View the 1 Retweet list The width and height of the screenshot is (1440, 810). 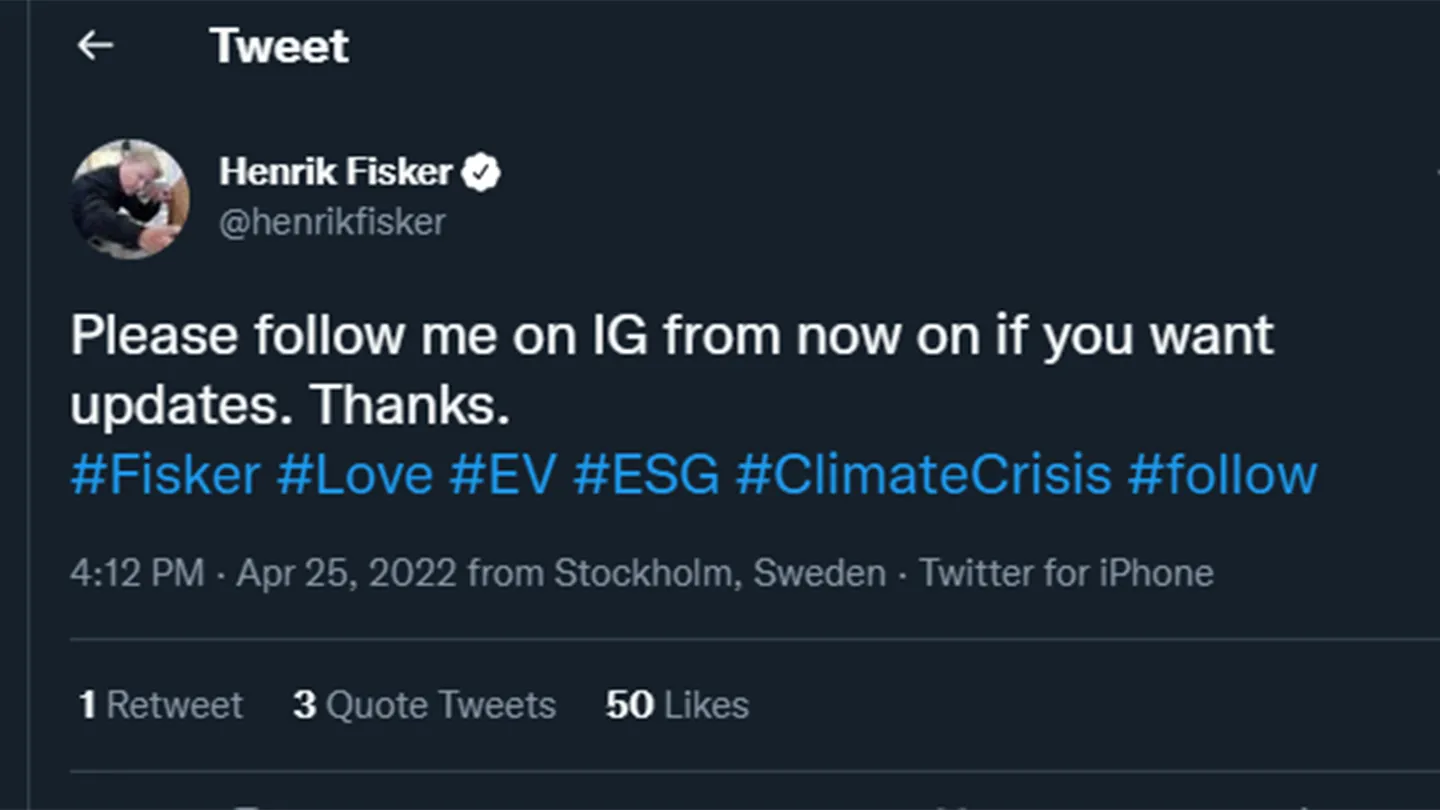coord(161,705)
